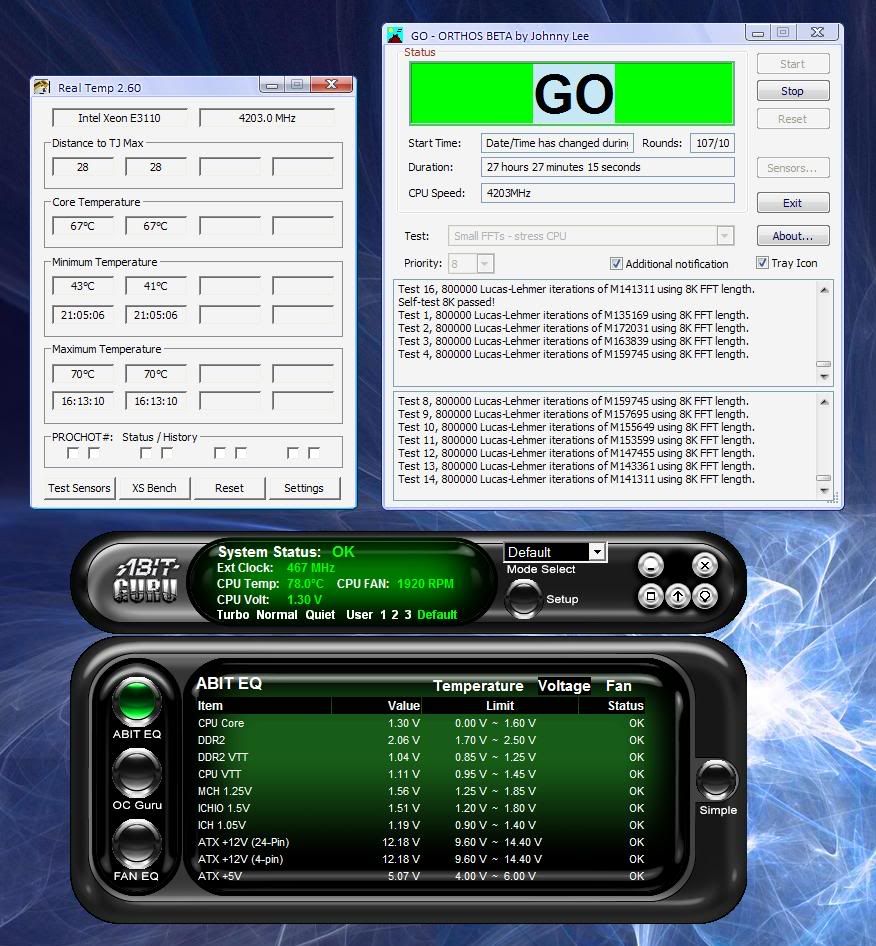Click Test Sensors in Real Temp
The height and width of the screenshot is (946, 876).
coord(79,488)
